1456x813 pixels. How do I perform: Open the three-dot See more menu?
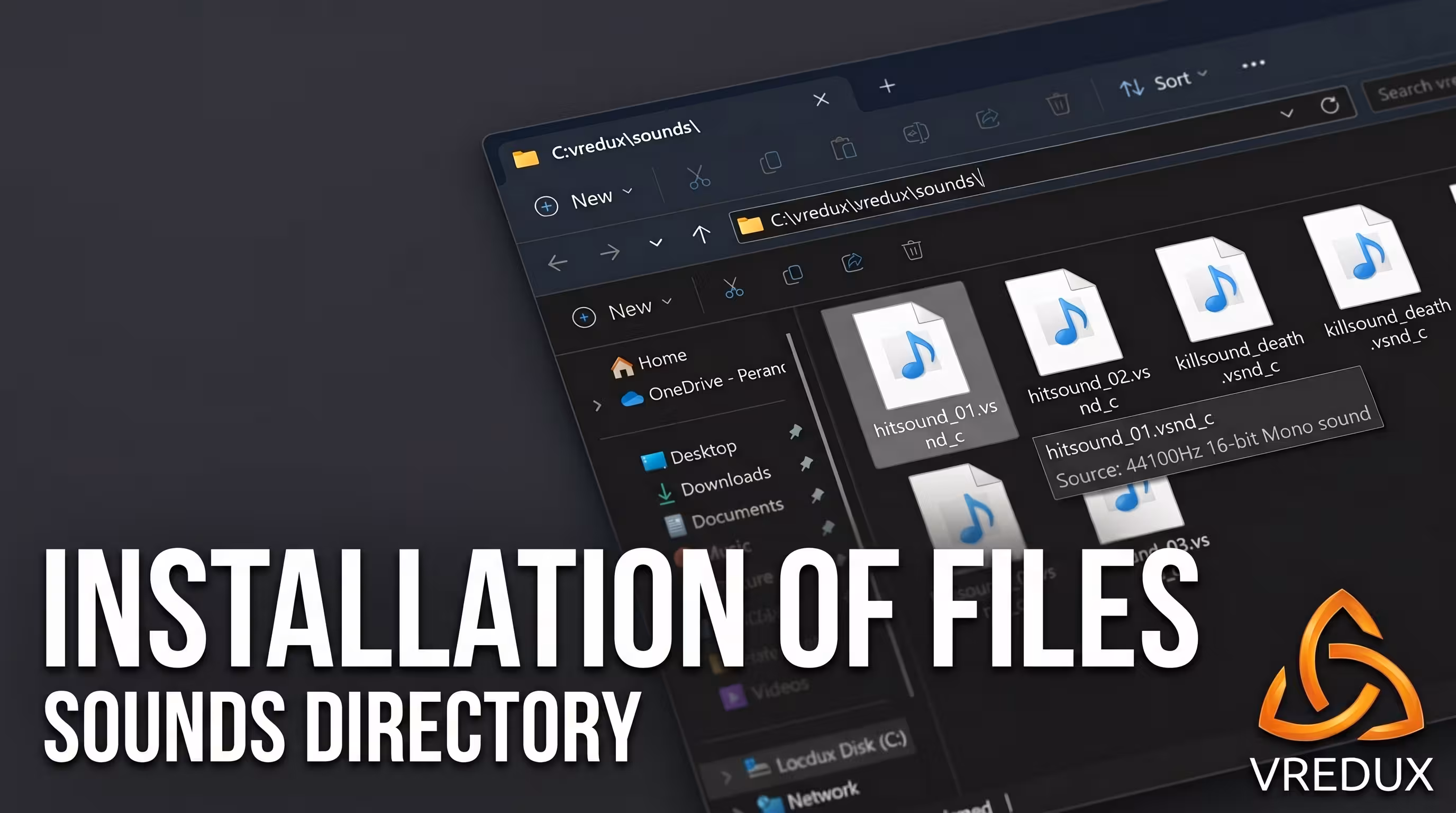coord(1253,64)
